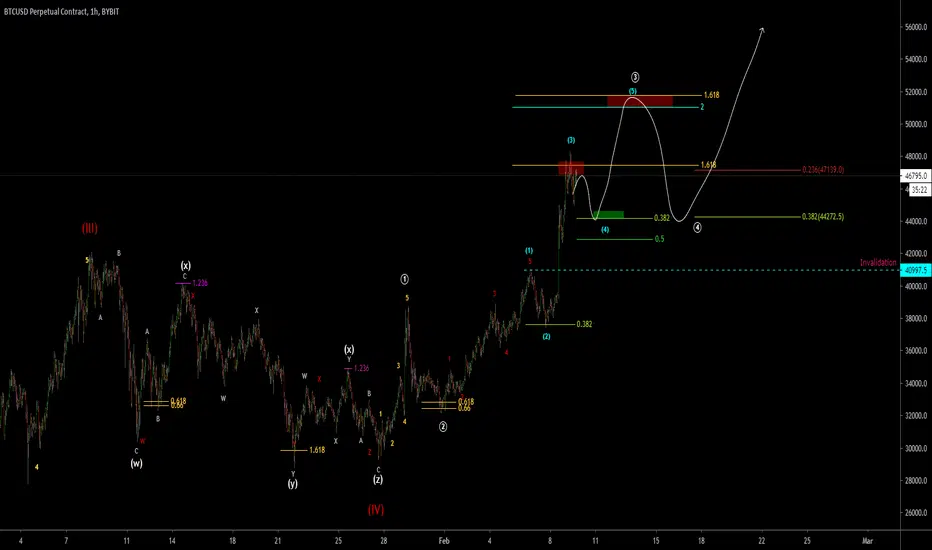932x550 pixels.
Task: Click the circled 3 wave marker
Action: coord(635,77)
